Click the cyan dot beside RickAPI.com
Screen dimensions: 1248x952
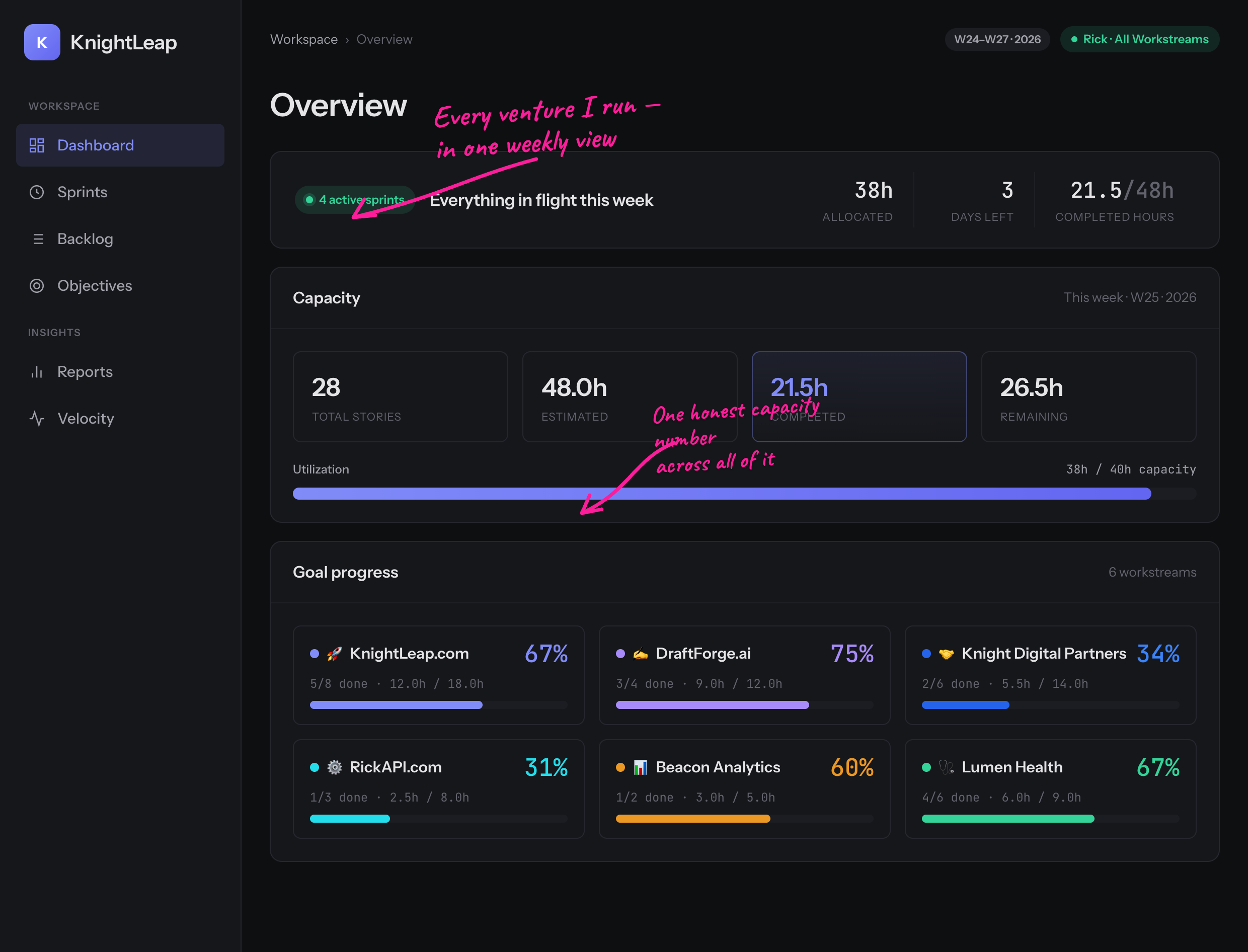coord(315,767)
